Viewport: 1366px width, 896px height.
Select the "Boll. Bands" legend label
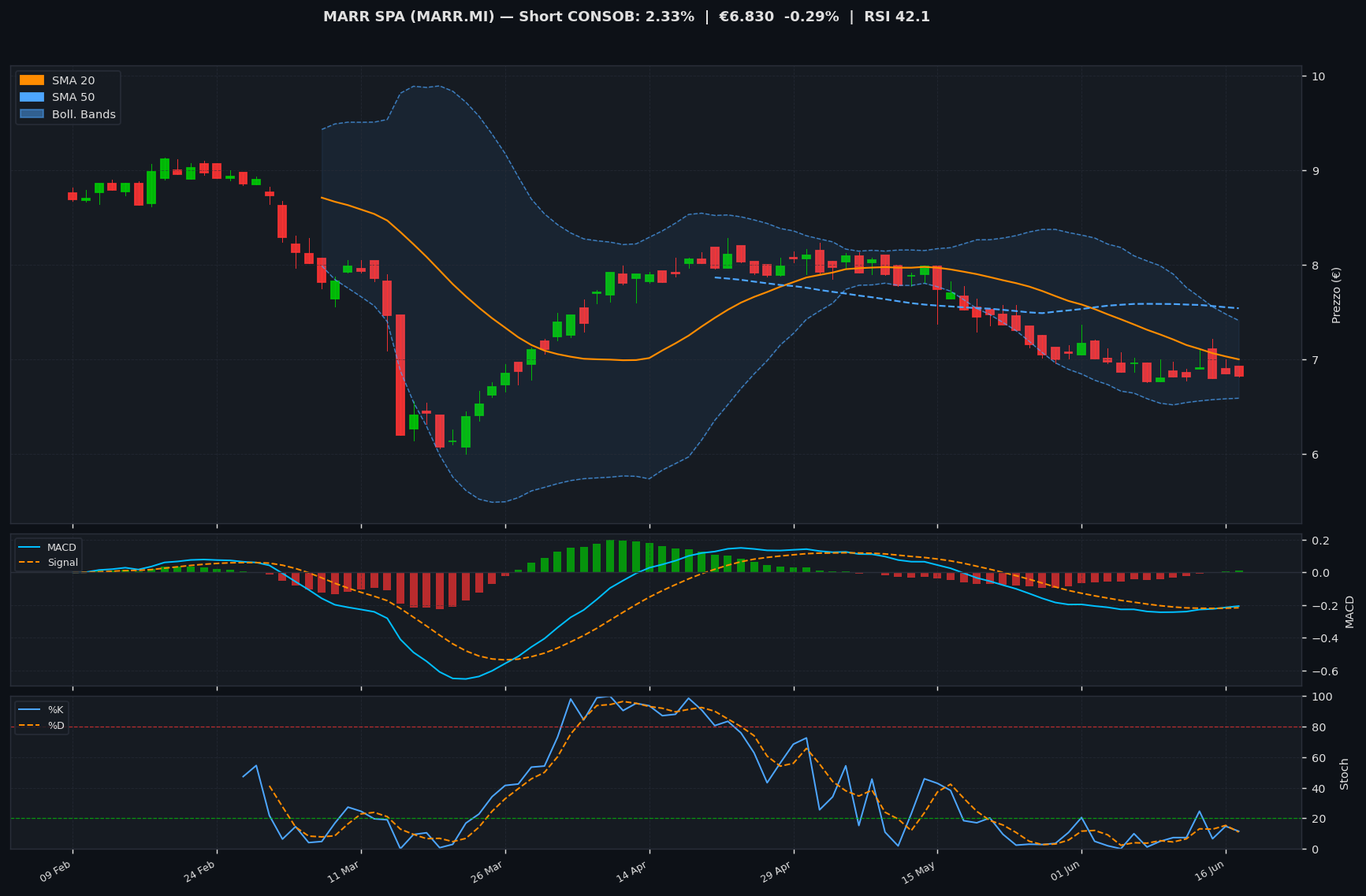coord(84,114)
